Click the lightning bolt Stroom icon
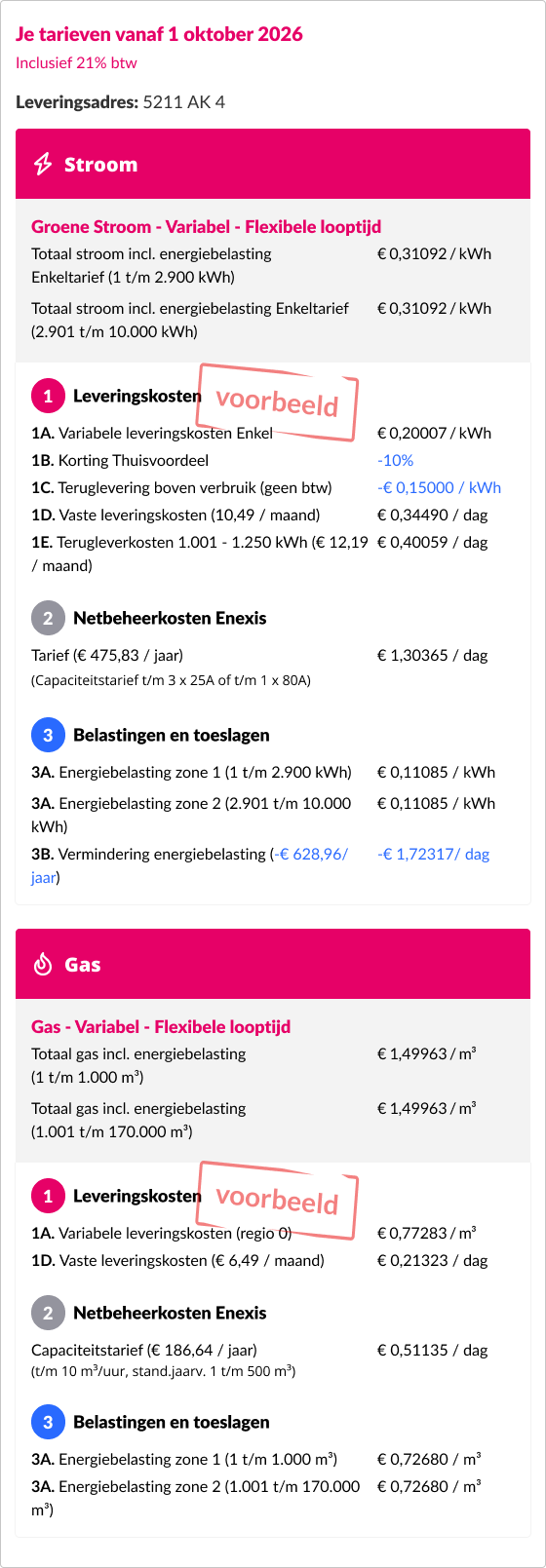This screenshot has height=1568, width=546. [43, 165]
